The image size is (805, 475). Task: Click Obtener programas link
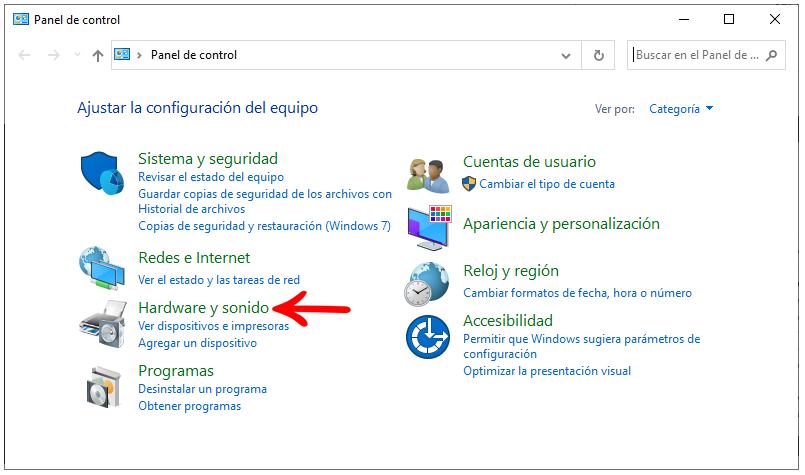[x=189, y=406]
